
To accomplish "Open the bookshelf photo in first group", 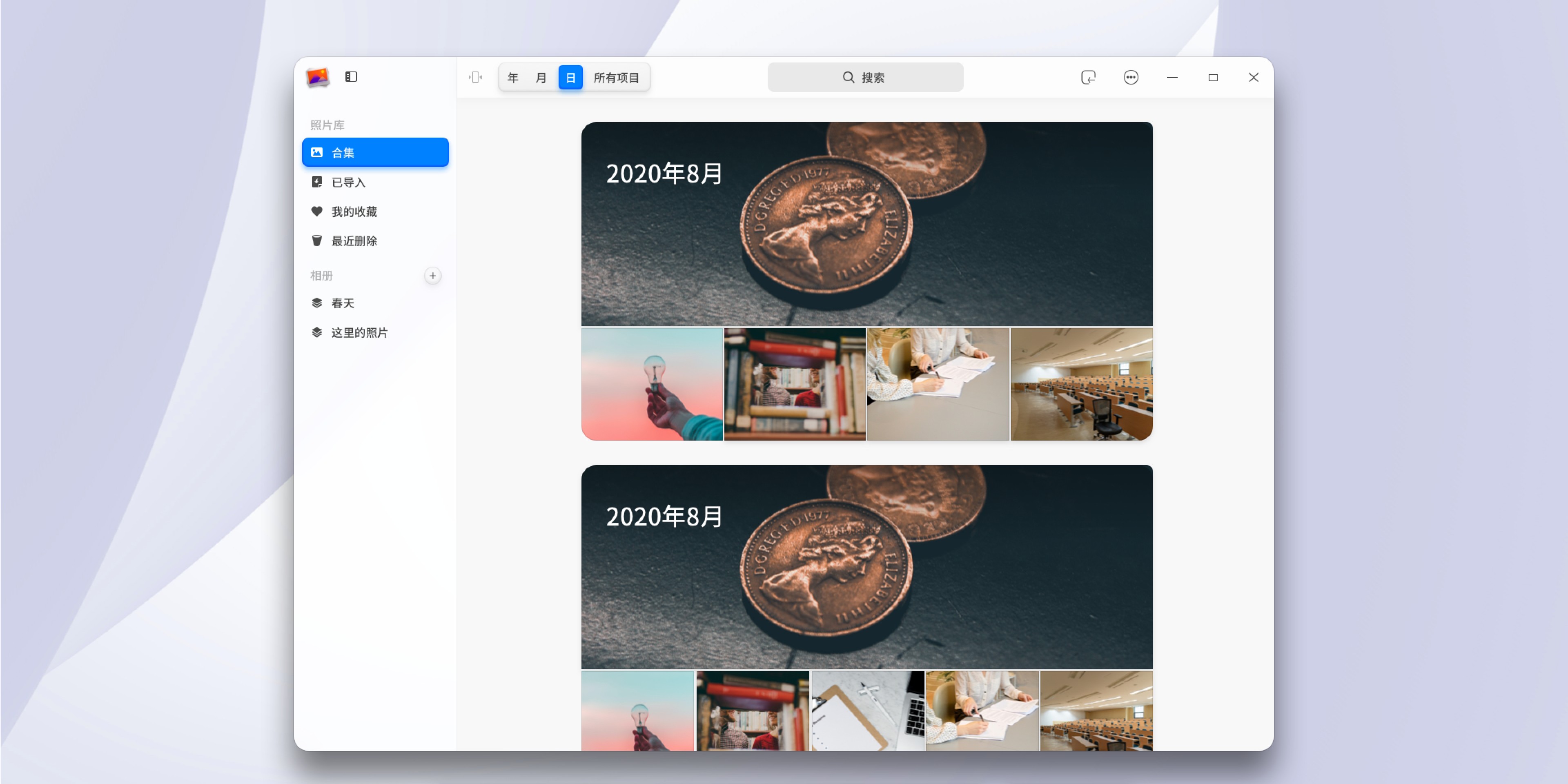I will click(794, 384).
